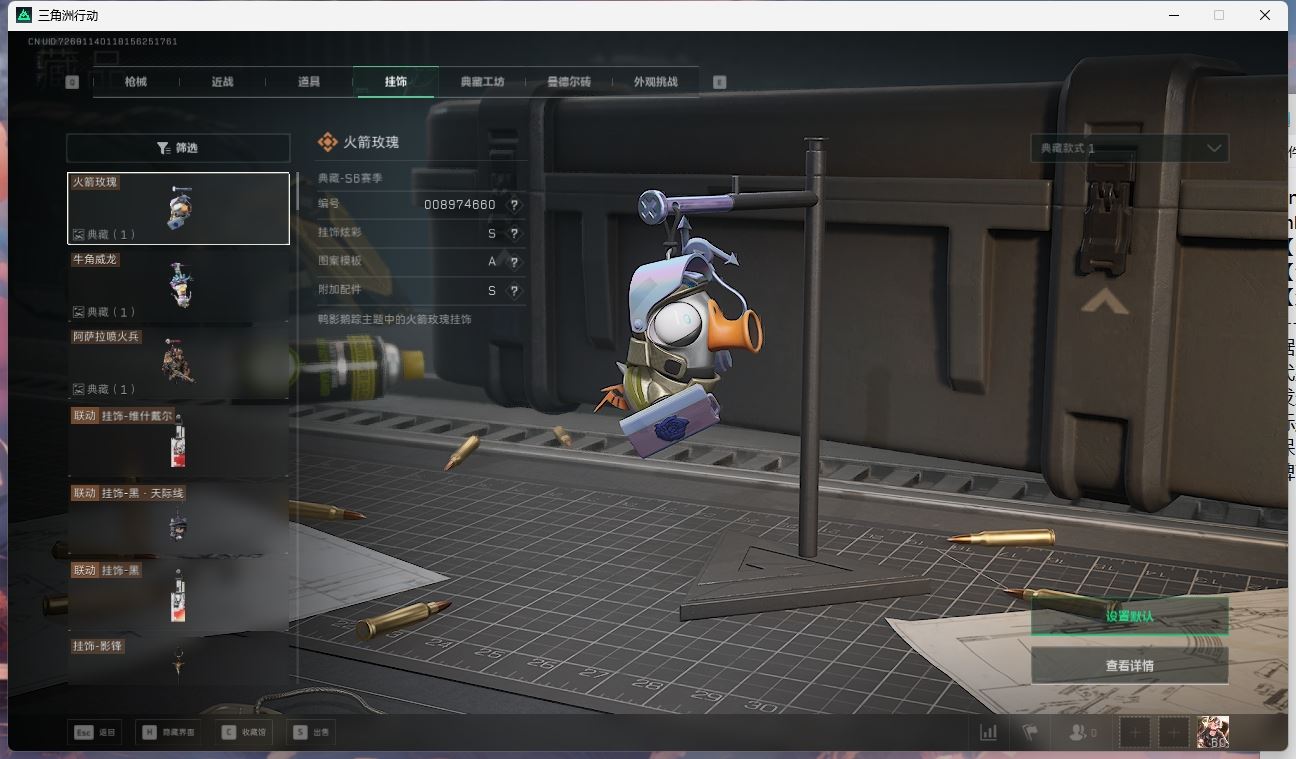1296x759 pixels.
Task: Click the flag icon in bottom bar
Action: coord(1030,732)
